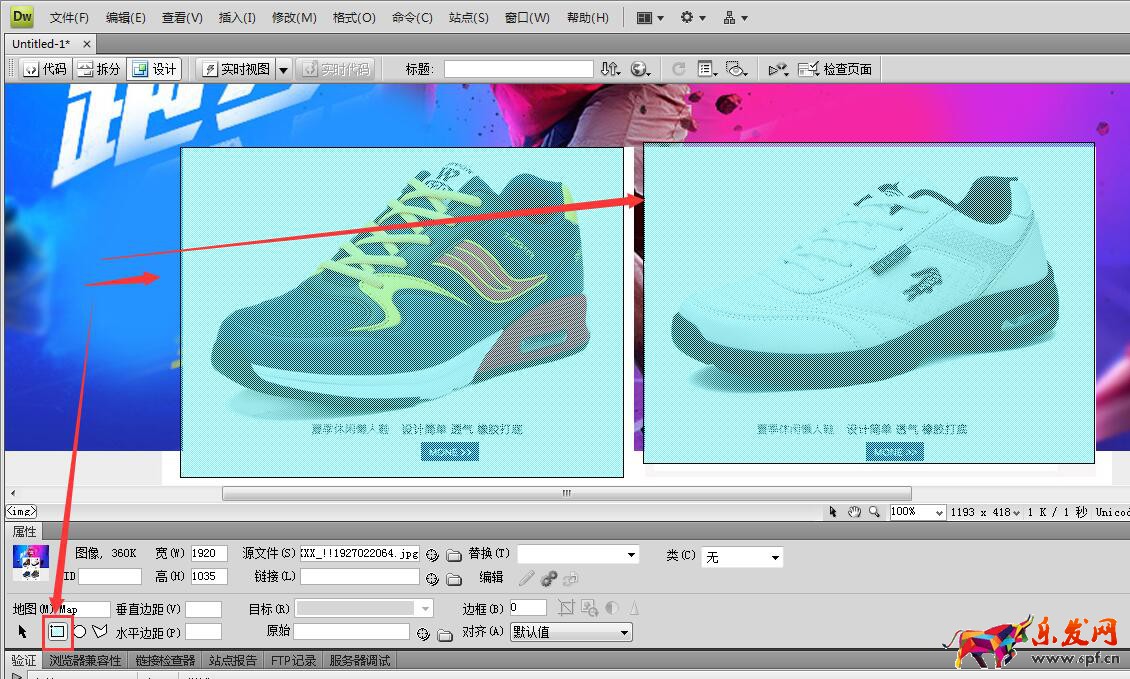1130x679 pixels.
Task: Select the zoom magnifier tool in status bar
Action: (875, 512)
